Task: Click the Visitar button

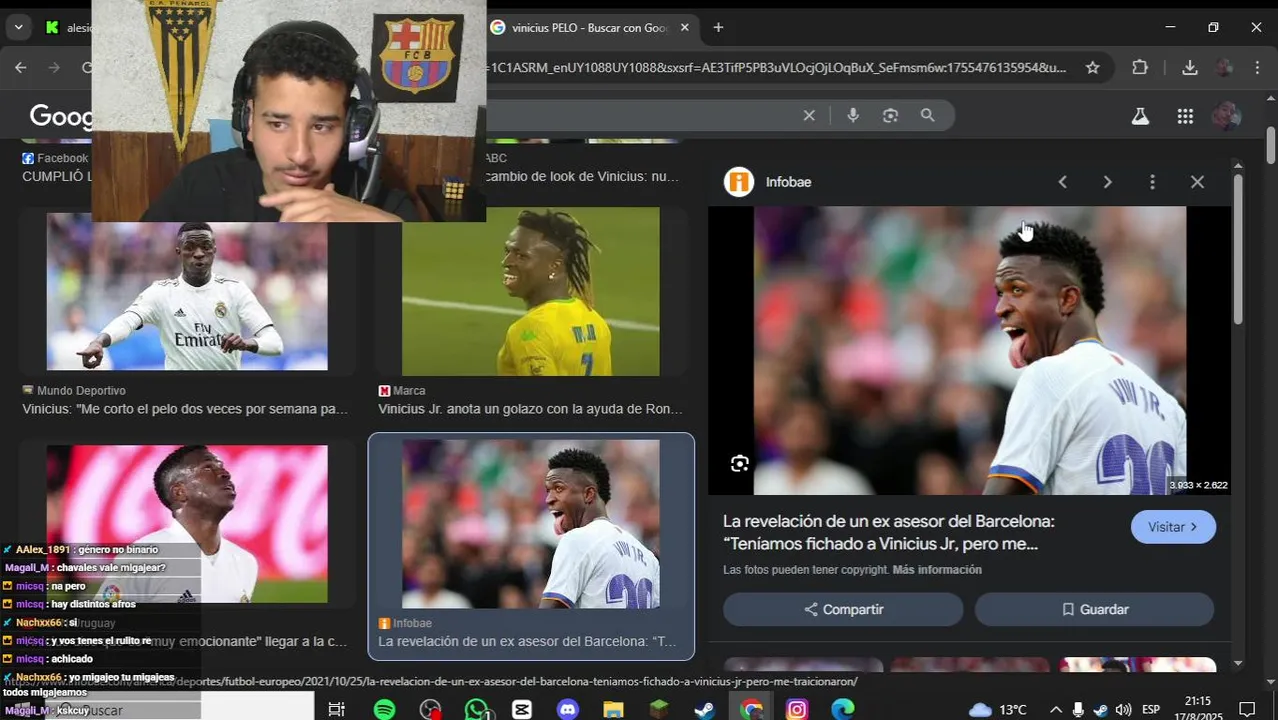Action: click(1173, 527)
